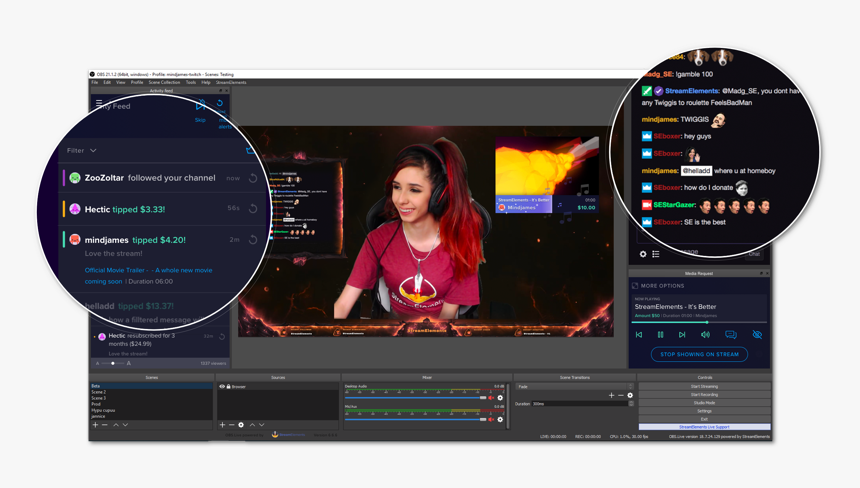Go to previous media request track
This screenshot has height=488, width=860.
[x=639, y=334]
